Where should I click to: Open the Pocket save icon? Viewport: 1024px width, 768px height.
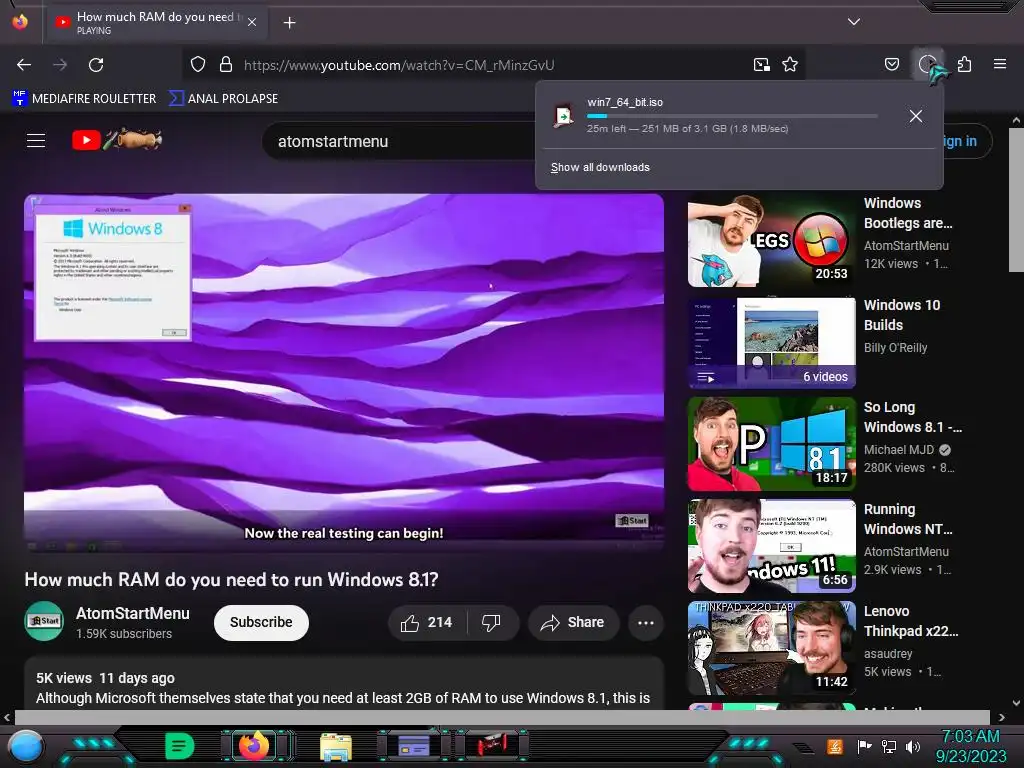click(x=891, y=64)
